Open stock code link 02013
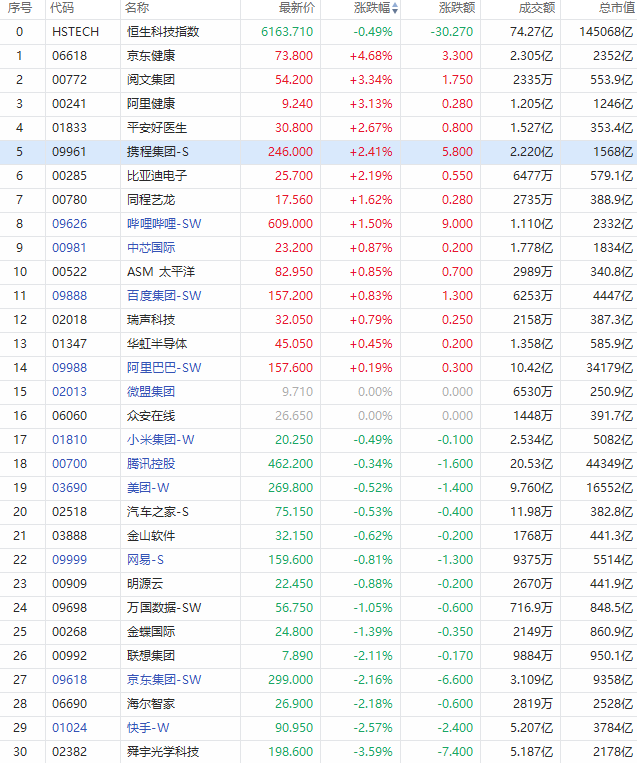The height and width of the screenshot is (763, 637). [x=70, y=392]
